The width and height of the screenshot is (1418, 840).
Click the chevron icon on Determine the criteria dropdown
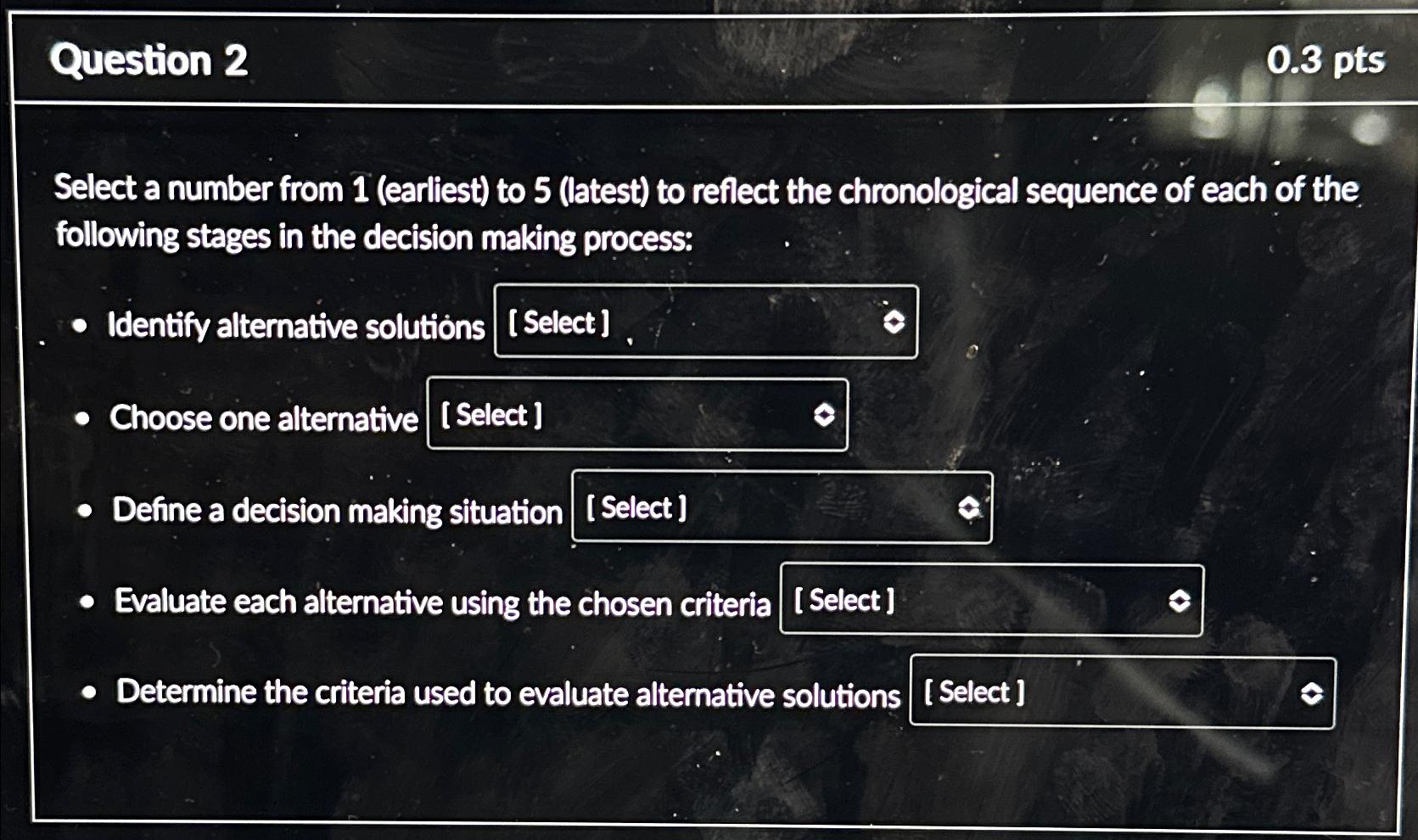coord(1310,693)
